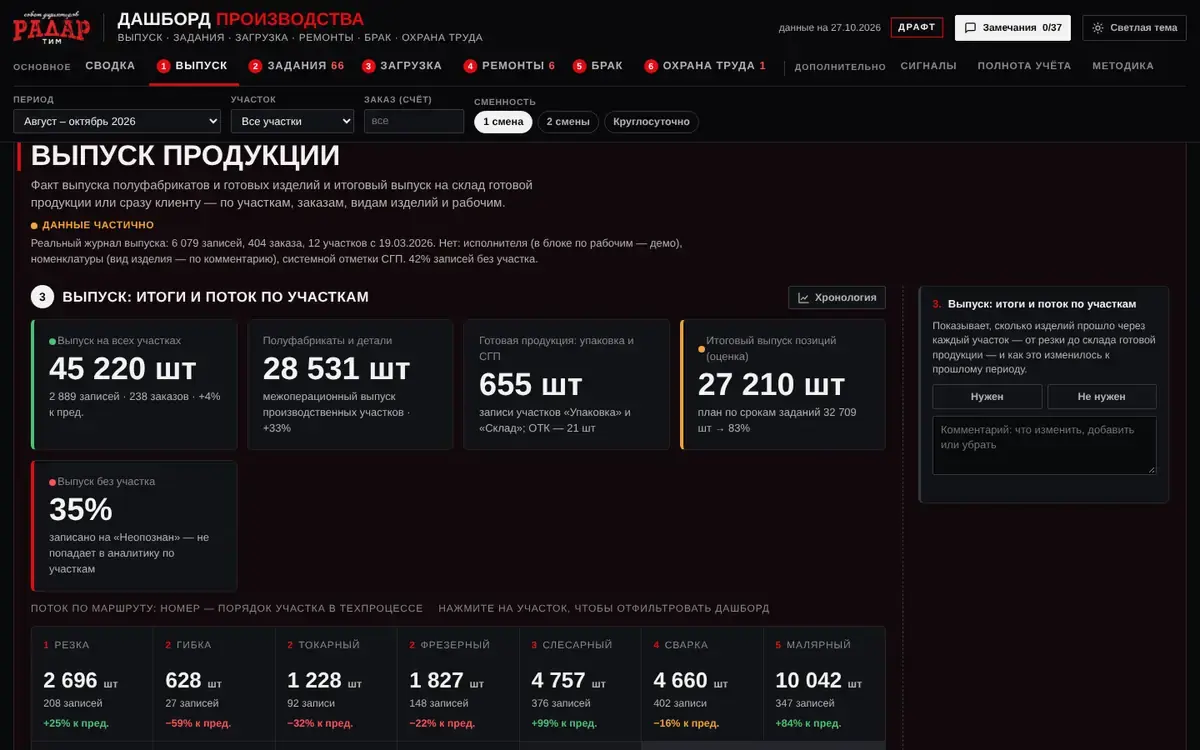The width and height of the screenshot is (1200, 750).
Task: Open the Полнота учёта tab
Action: [1024, 66]
